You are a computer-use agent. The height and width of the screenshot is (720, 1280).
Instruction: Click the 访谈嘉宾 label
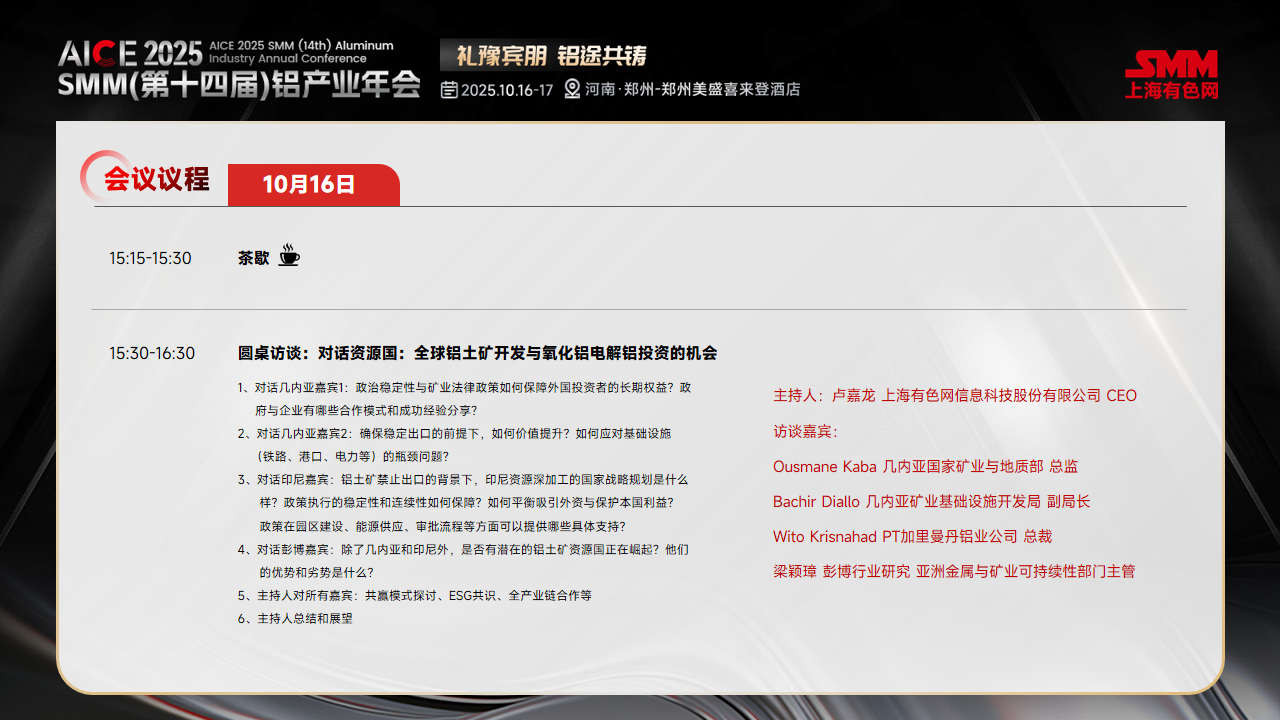(x=805, y=432)
